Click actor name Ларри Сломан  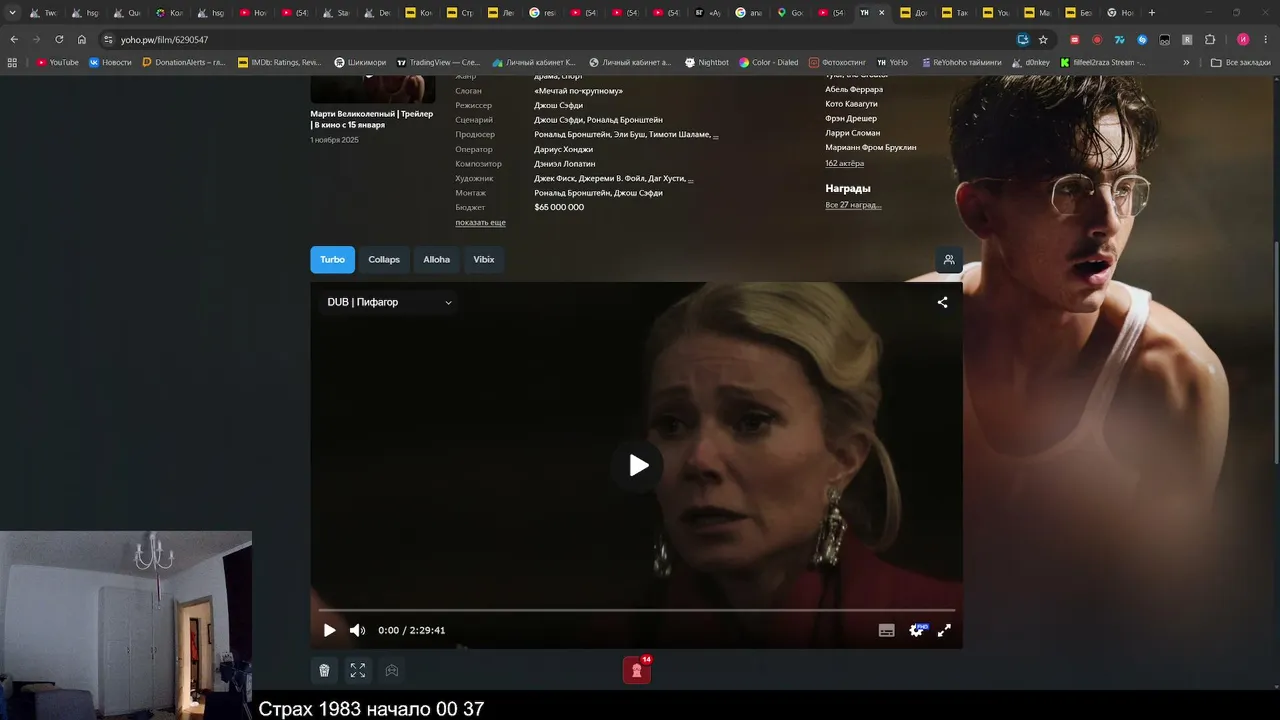click(x=852, y=133)
